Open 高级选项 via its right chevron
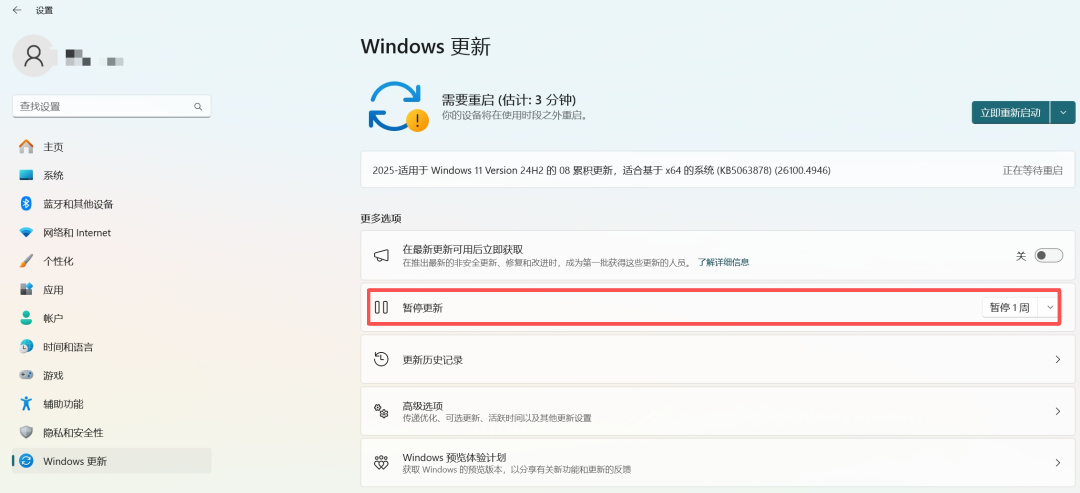 1058,411
